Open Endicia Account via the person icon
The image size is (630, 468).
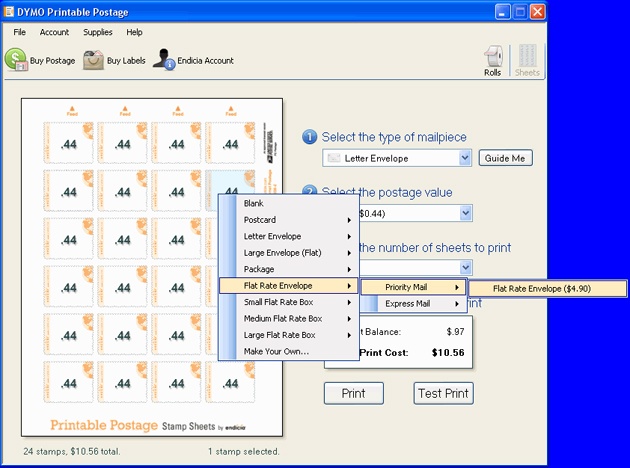coord(164,60)
